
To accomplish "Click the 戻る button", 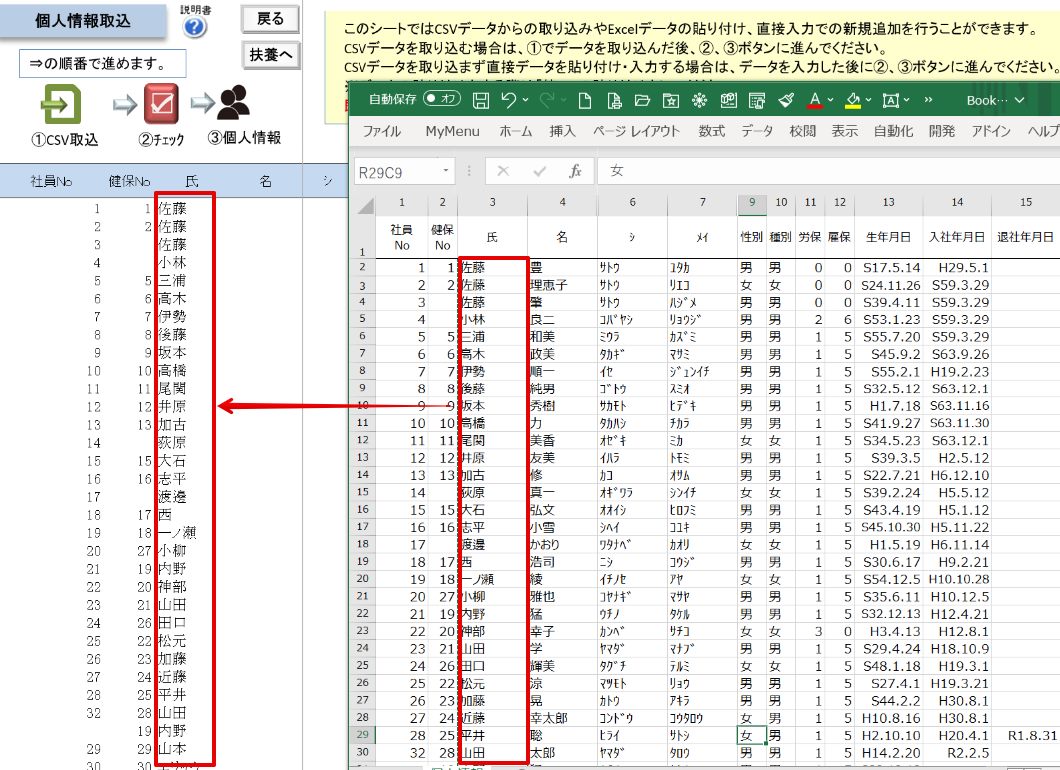I will [x=270, y=19].
